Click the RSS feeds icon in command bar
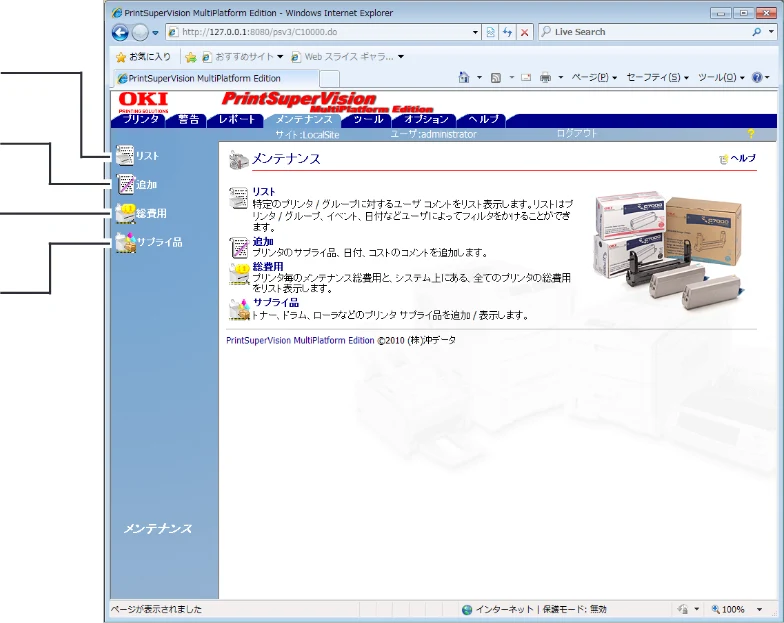784x623 pixels. [x=496, y=78]
